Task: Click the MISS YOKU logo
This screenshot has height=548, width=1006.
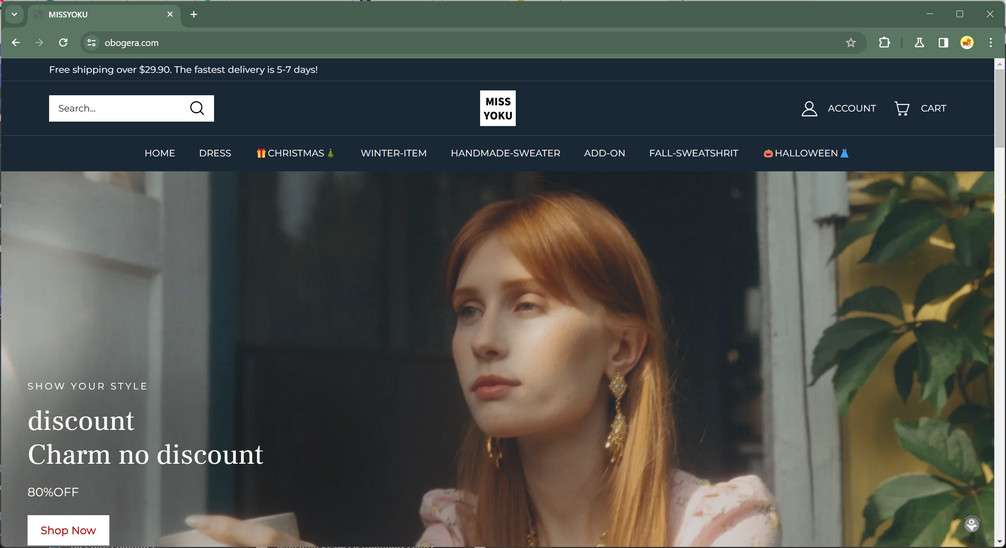Action: click(x=498, y=108)
